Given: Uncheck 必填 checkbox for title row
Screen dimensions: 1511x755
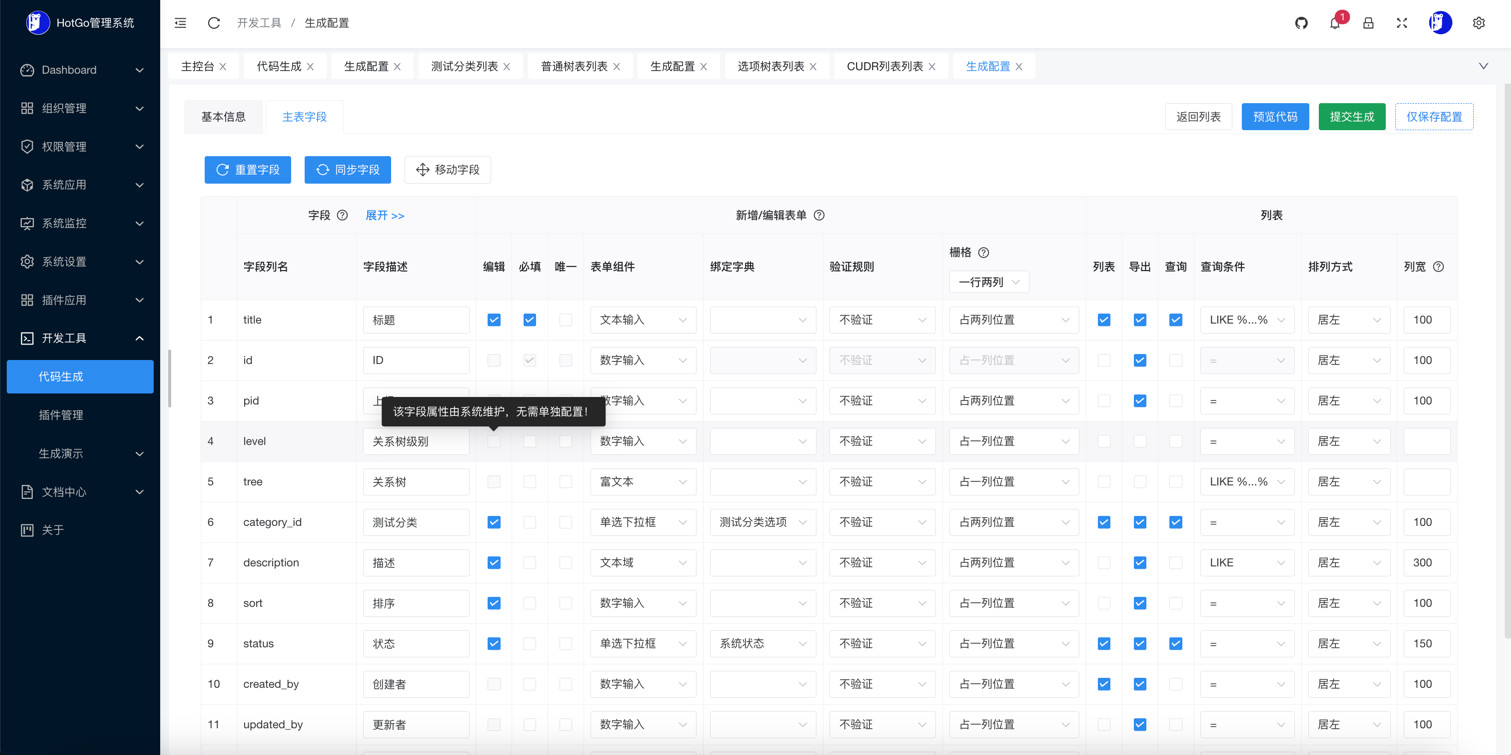Looking at the screenshot, I should (x=530, y=320).
